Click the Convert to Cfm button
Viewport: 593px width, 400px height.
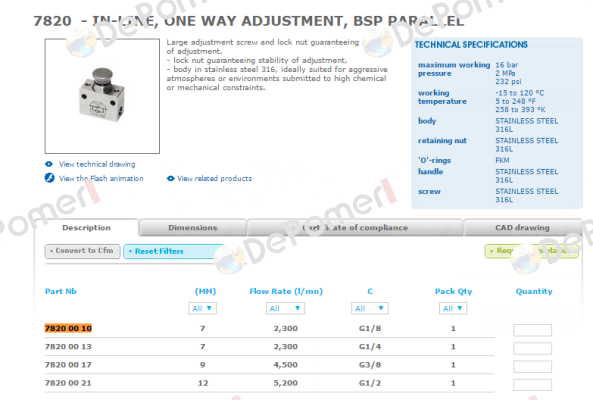pyautogui.click(x=82, y=251)
